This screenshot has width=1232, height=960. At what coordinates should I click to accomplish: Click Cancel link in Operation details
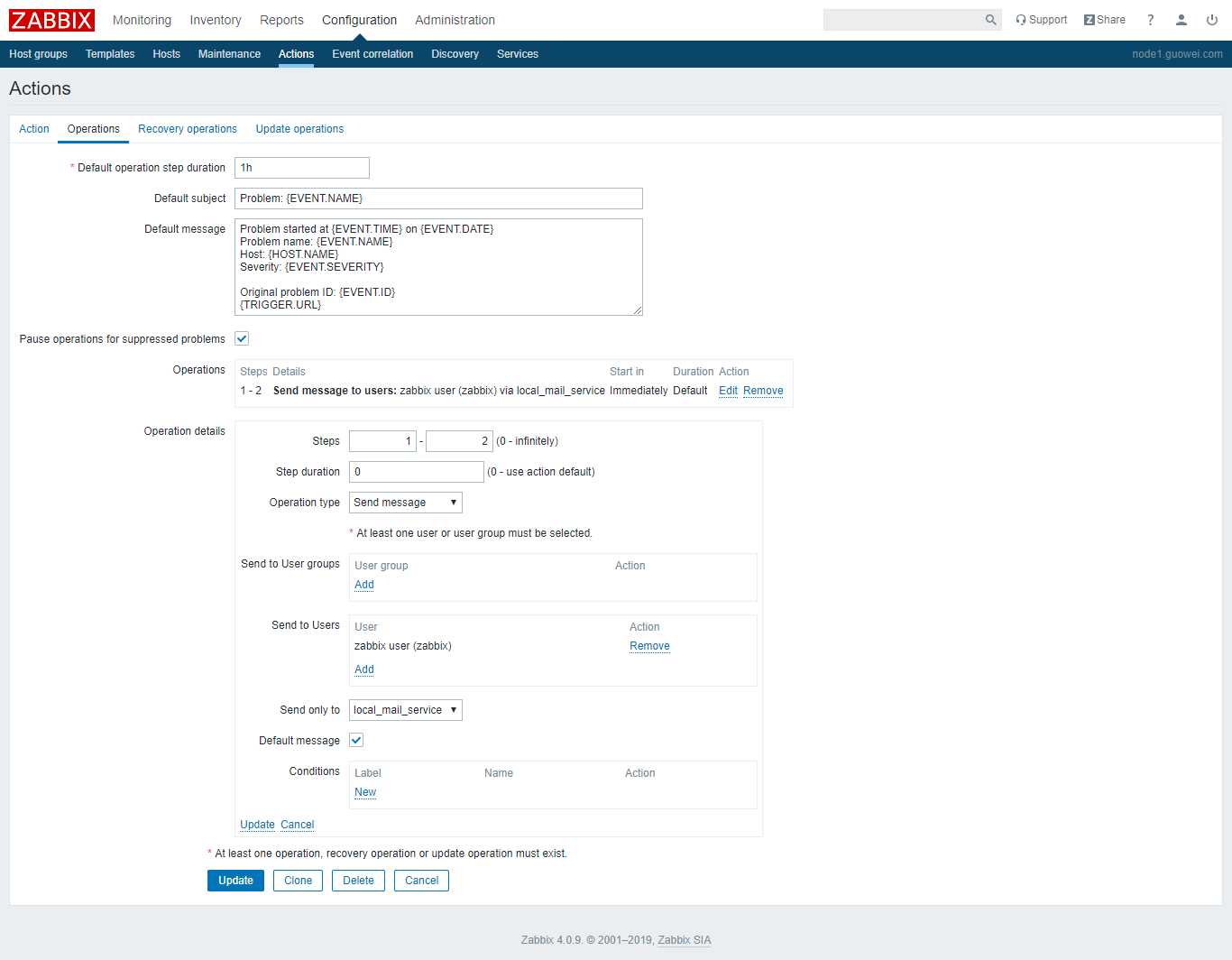tap(297, 825)
